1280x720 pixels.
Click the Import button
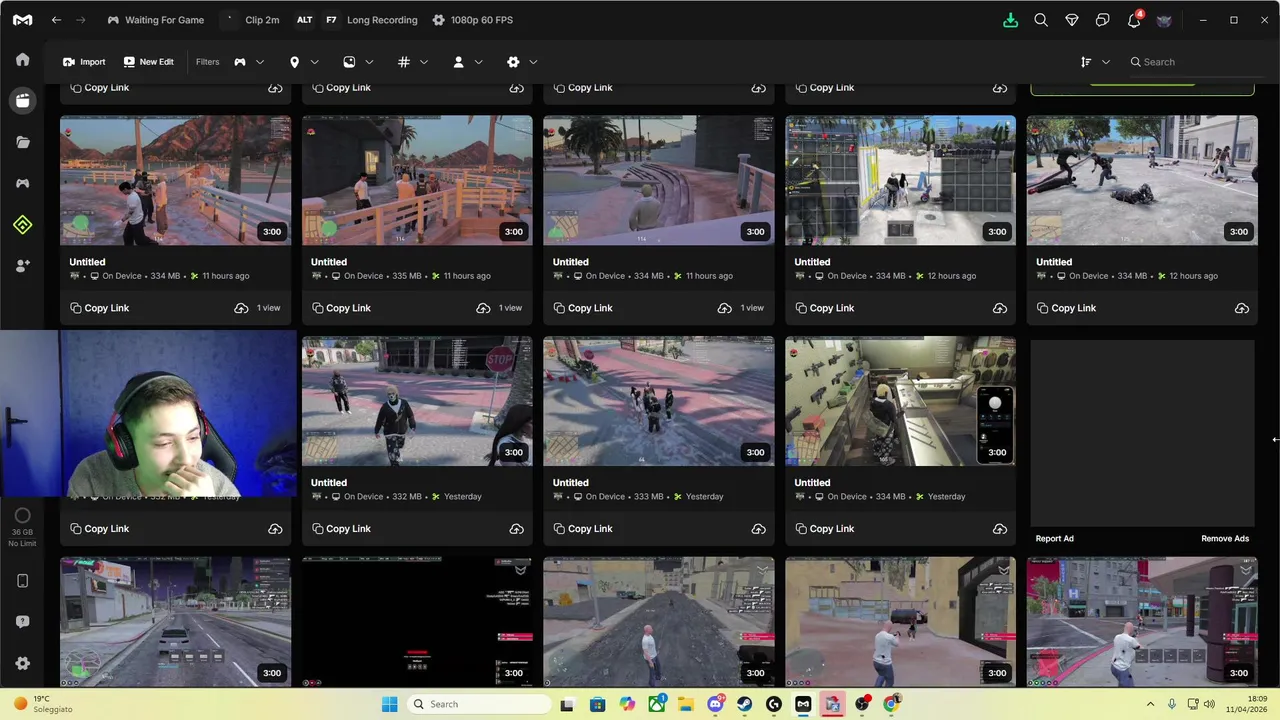pyautogui.click(x=84, y=62)
